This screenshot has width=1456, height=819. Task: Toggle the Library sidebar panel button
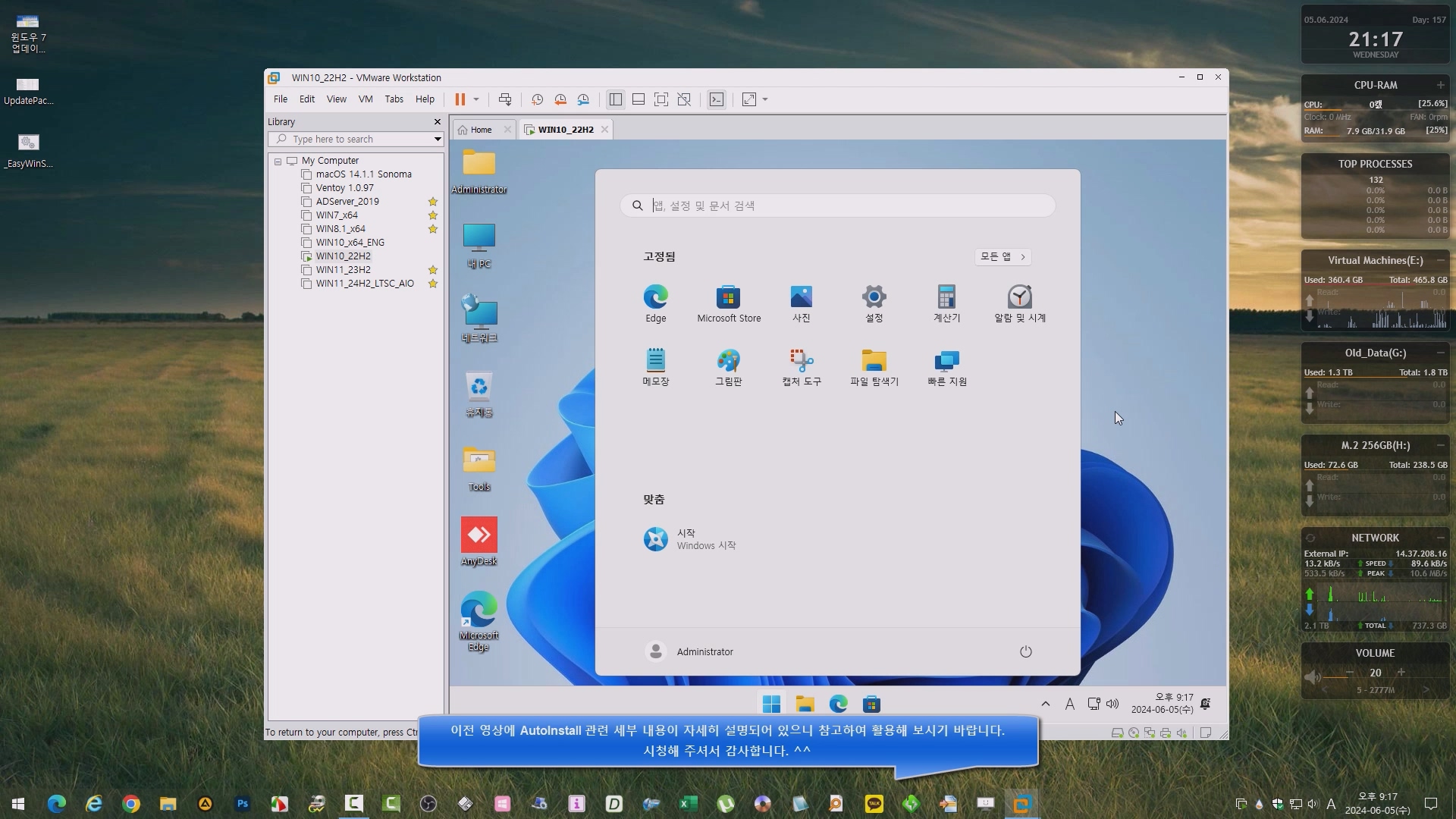click(x=616, y=99)
